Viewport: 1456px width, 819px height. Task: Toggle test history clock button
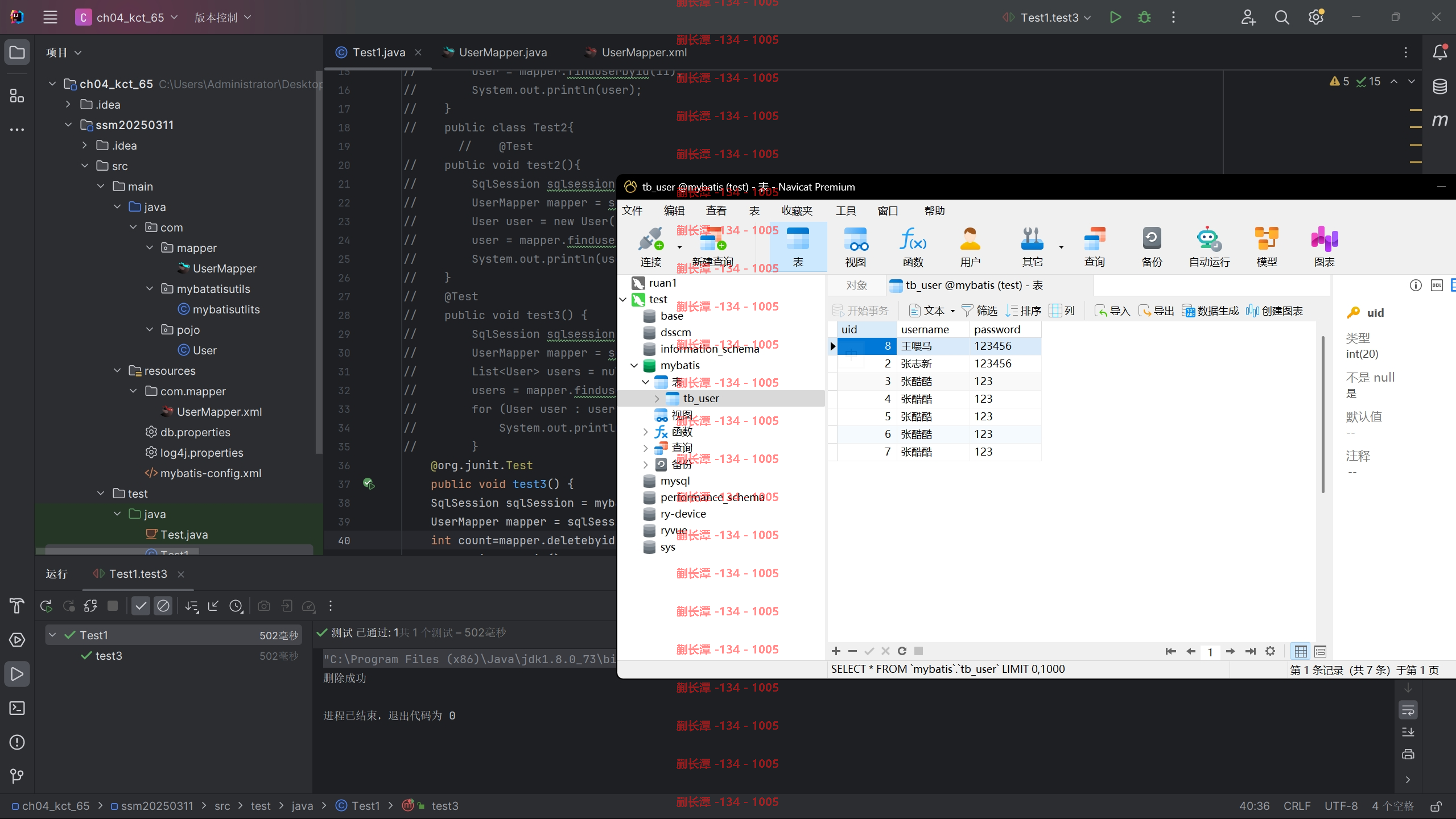click(x=236, y=606)
